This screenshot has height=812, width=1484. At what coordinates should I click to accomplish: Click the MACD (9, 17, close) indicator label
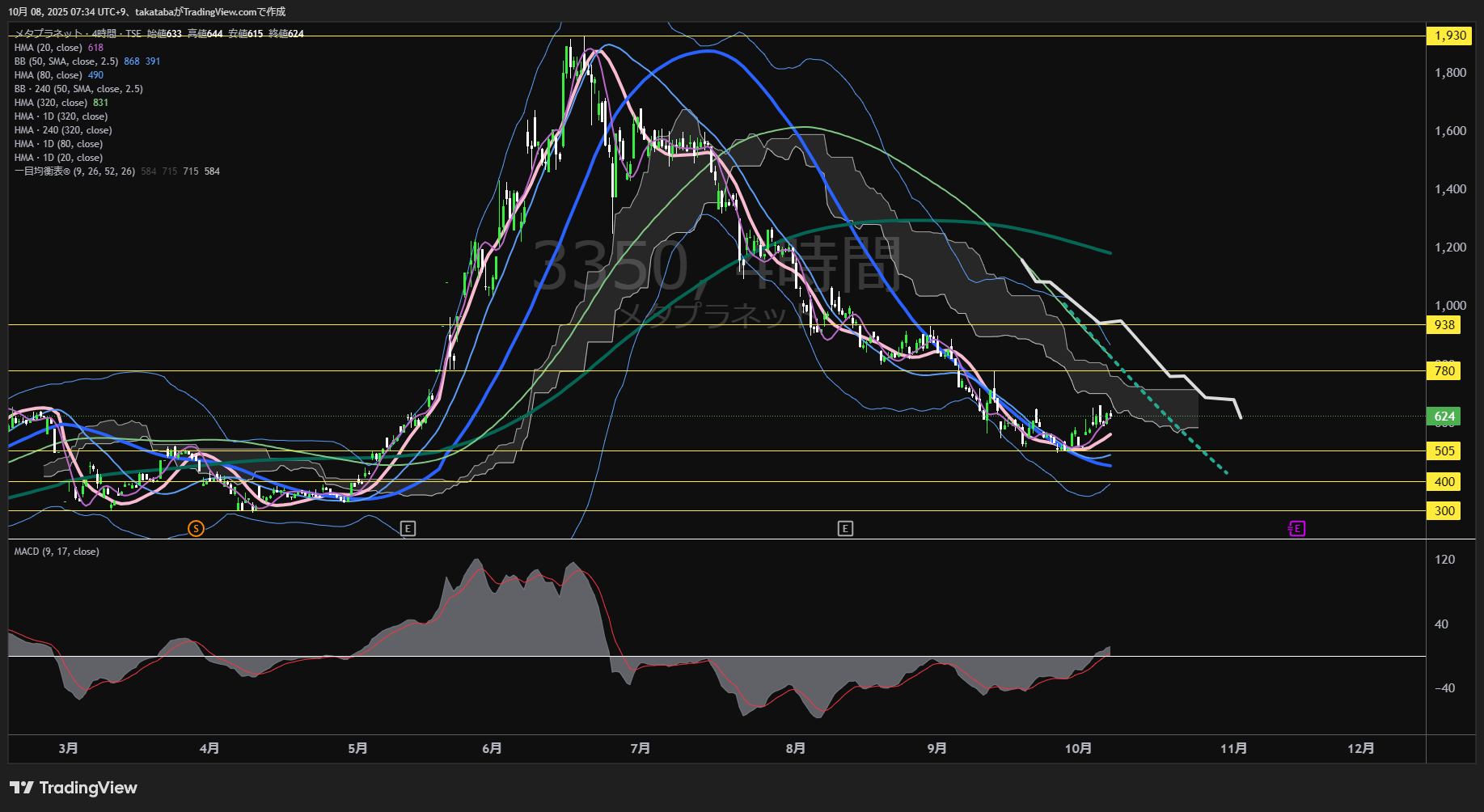[57, 552]
